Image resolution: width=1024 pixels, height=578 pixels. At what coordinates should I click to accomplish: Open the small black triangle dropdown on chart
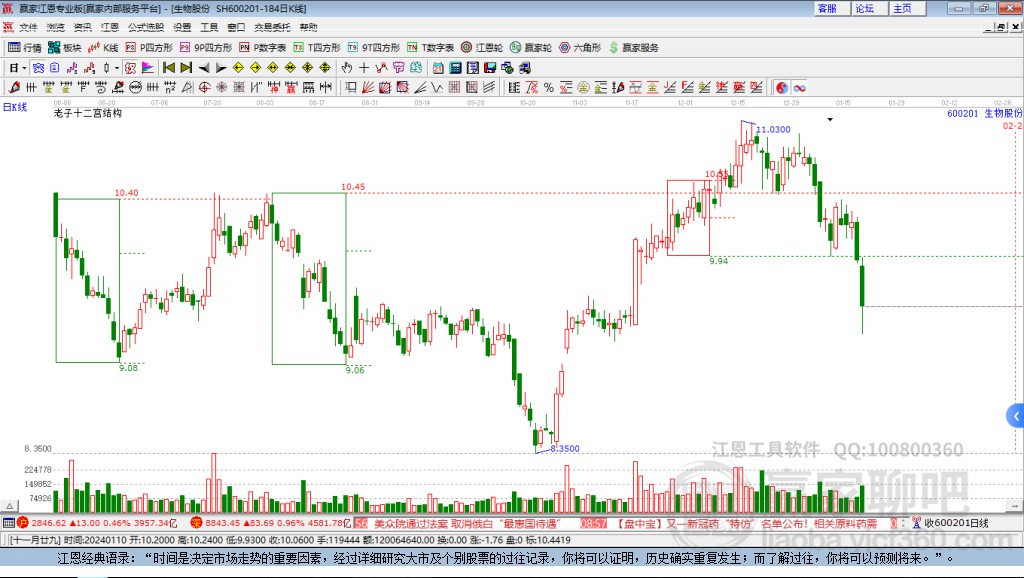830,120
